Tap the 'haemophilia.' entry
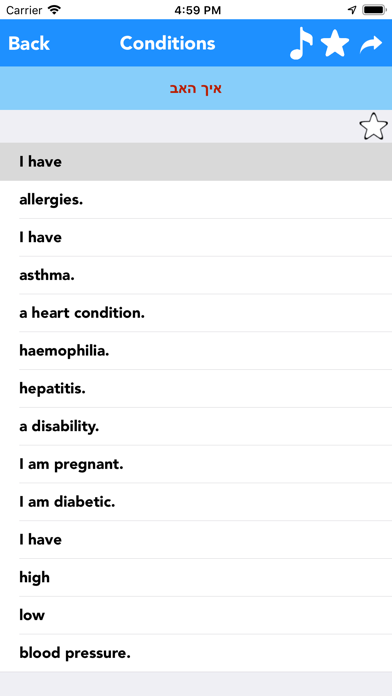392x696 pixels. coord(196,351)
